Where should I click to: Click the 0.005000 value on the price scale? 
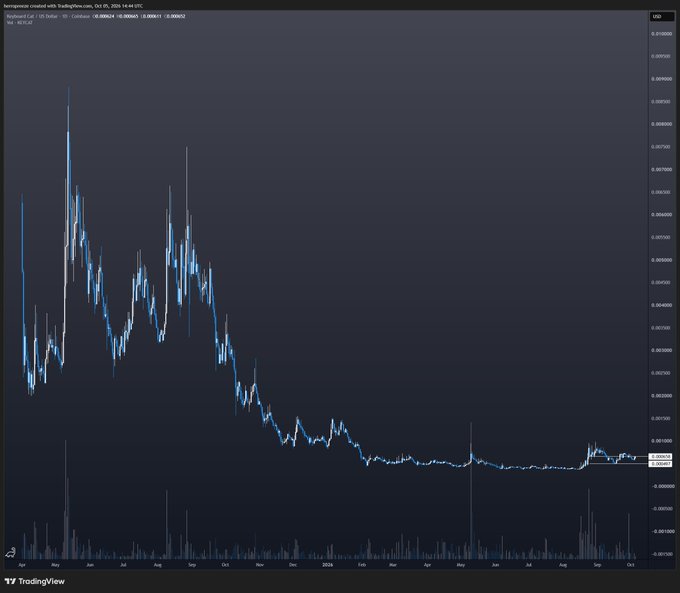[x=661, y=260]
